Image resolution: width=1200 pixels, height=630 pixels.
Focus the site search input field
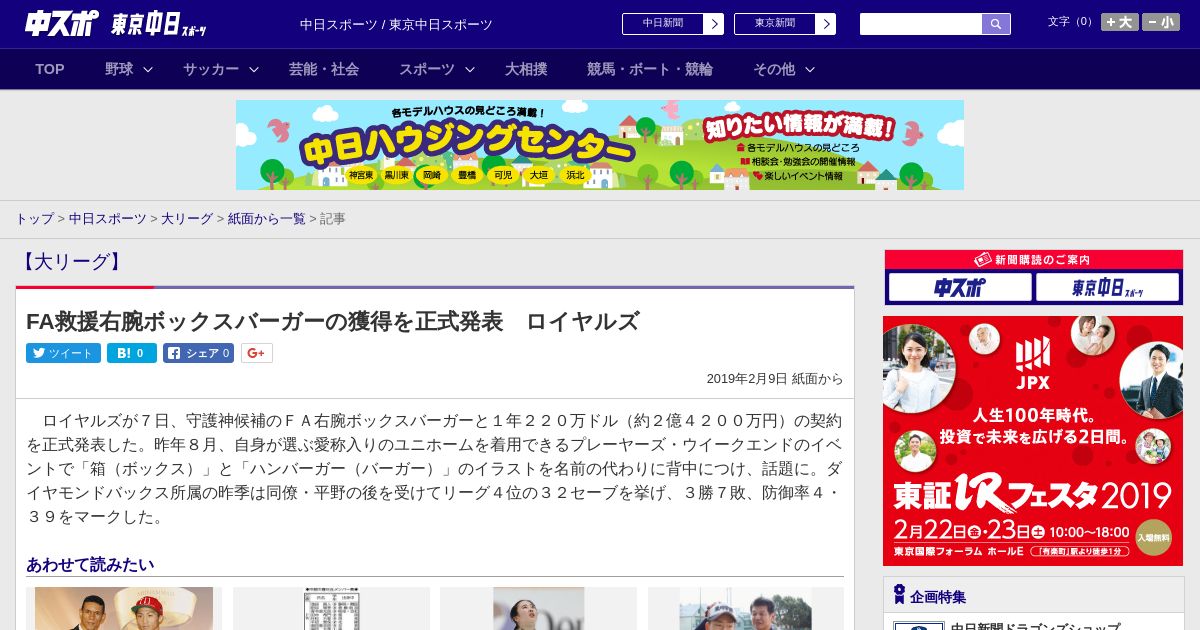[x=921, y=24]
